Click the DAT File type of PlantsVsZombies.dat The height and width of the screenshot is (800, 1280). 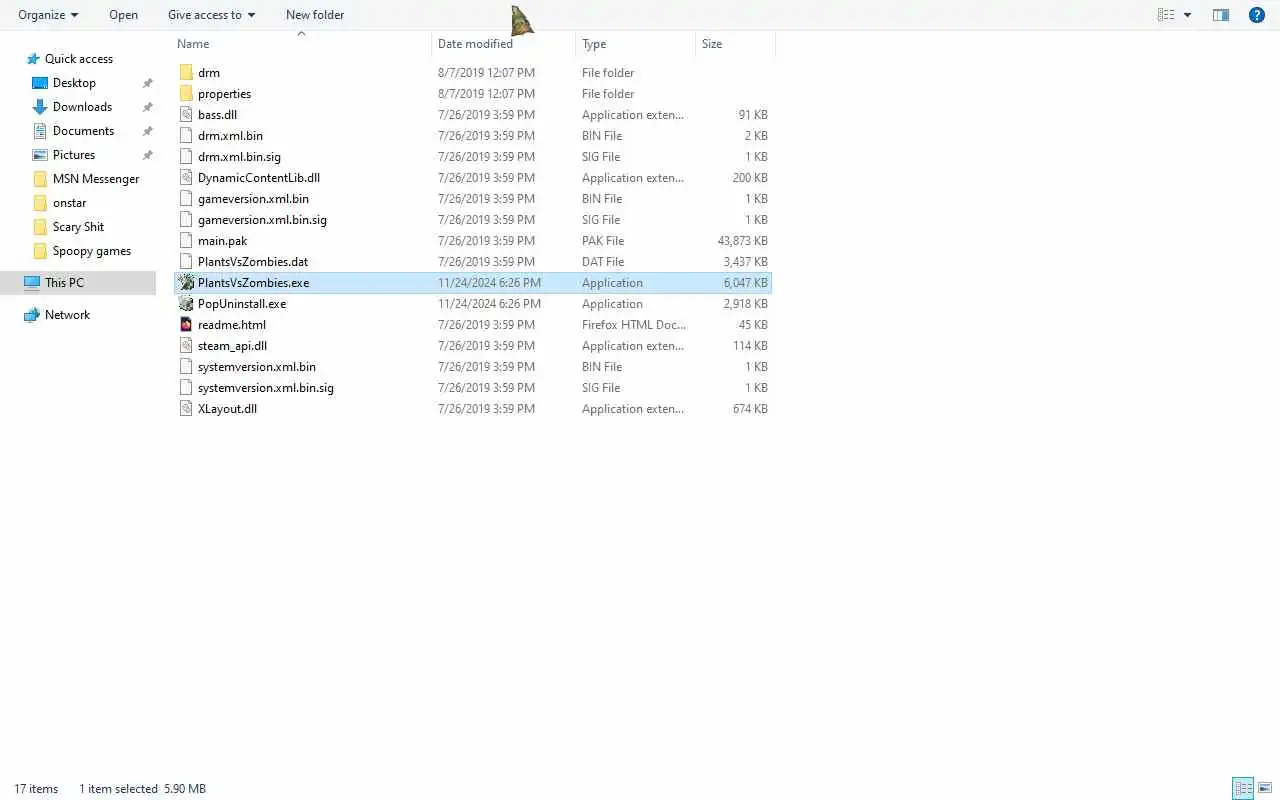pos(603,262)
